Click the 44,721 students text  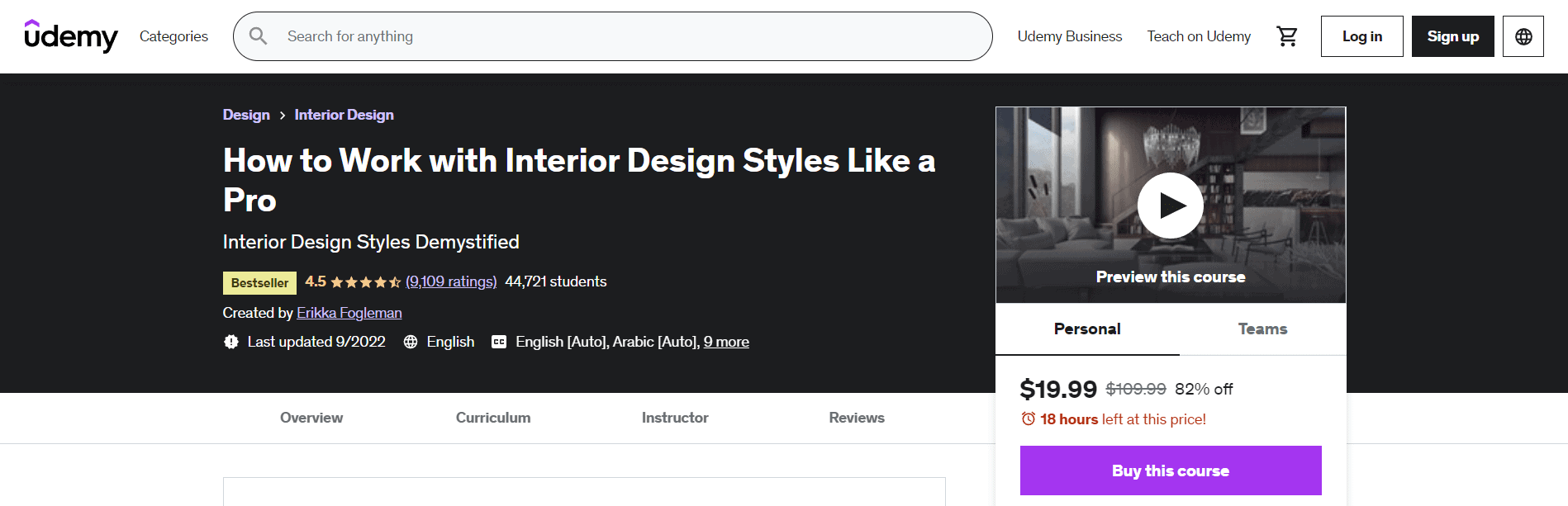tap(556, 281)
